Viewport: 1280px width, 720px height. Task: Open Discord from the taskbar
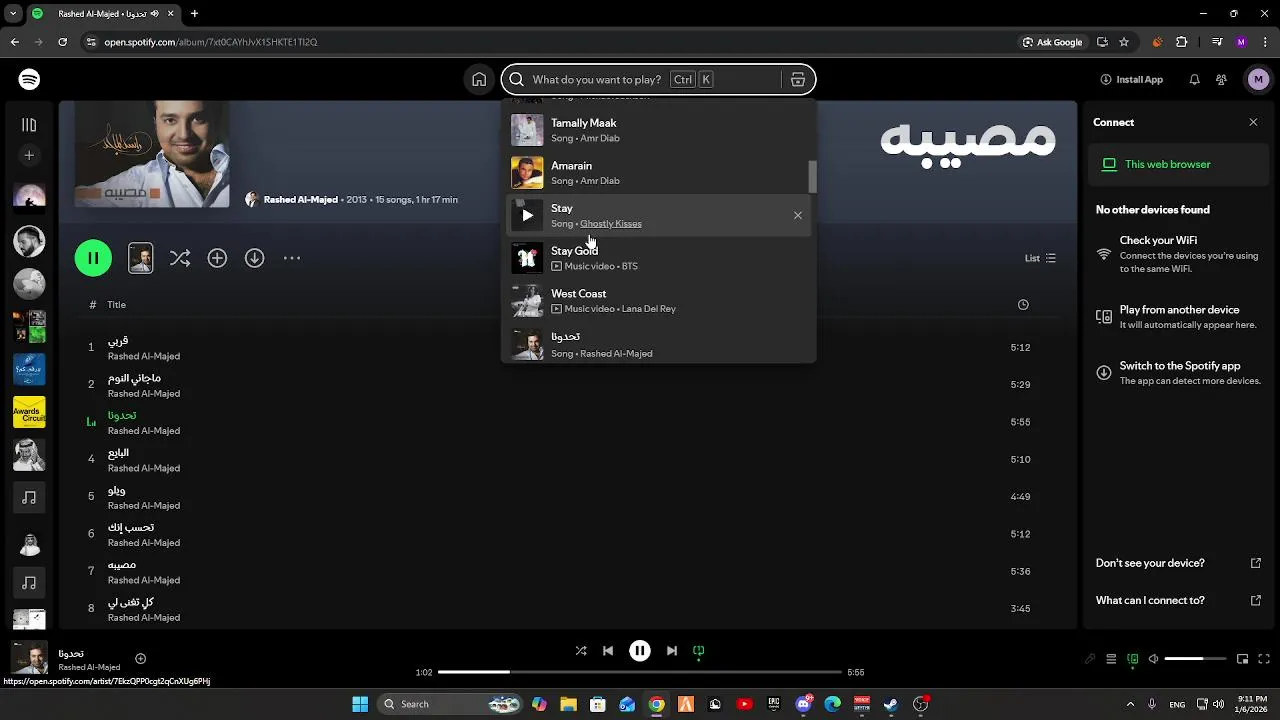click(804, 704)
